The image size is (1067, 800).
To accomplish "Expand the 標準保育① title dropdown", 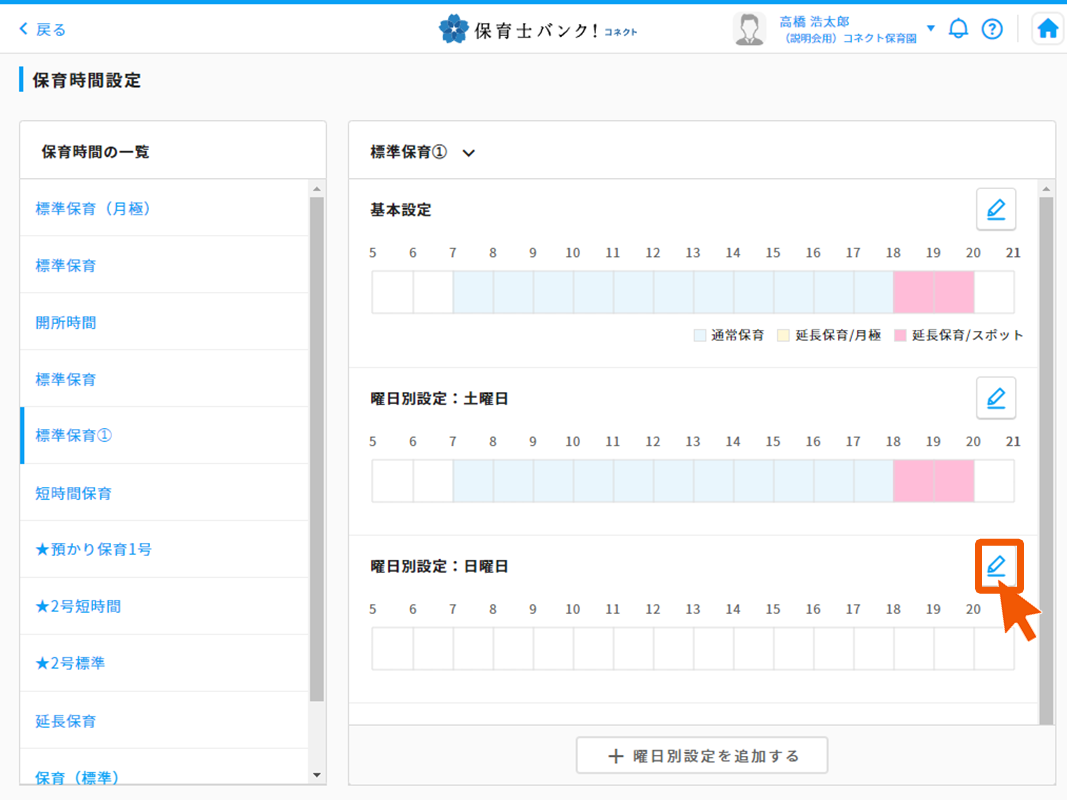I will 469,153.
